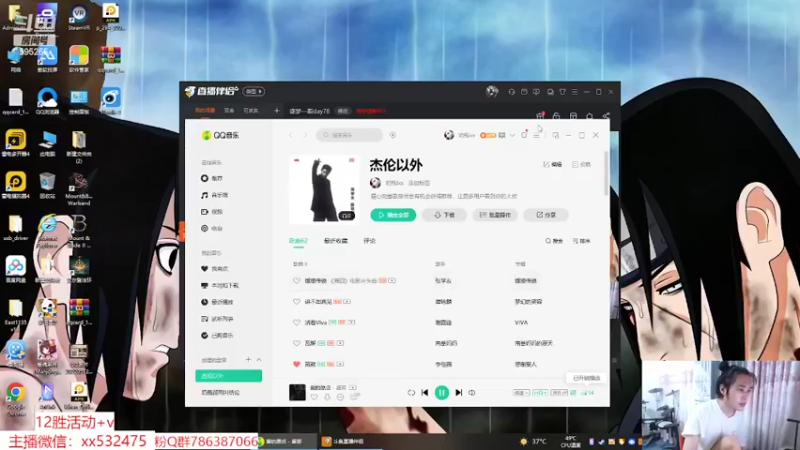Skip to the next track
Screen dimensions: 800x450
pos(459,392)
